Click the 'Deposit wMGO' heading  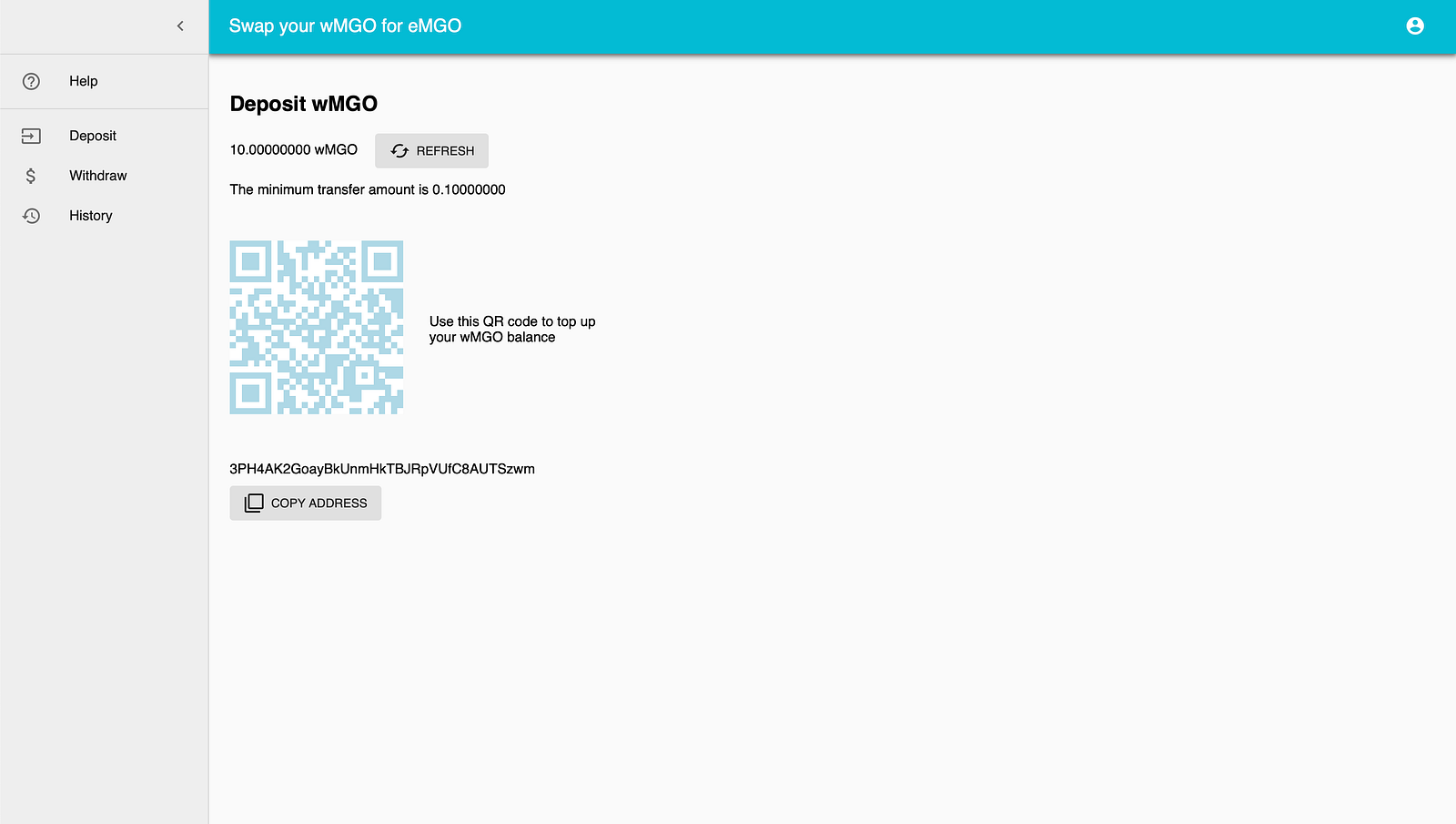point(303,104)
